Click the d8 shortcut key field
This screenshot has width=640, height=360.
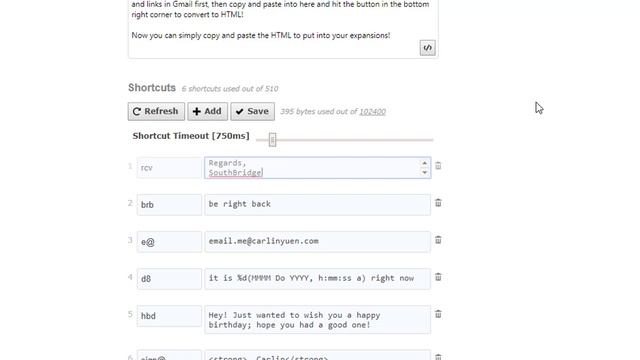click(169, 279)
